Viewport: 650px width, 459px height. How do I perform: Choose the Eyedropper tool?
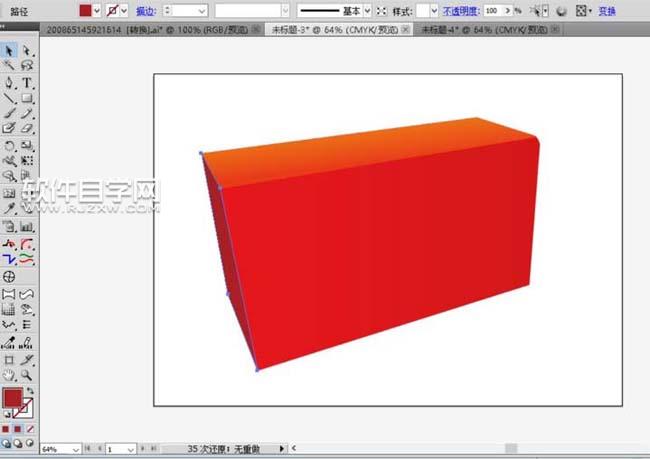coord(9,208)
